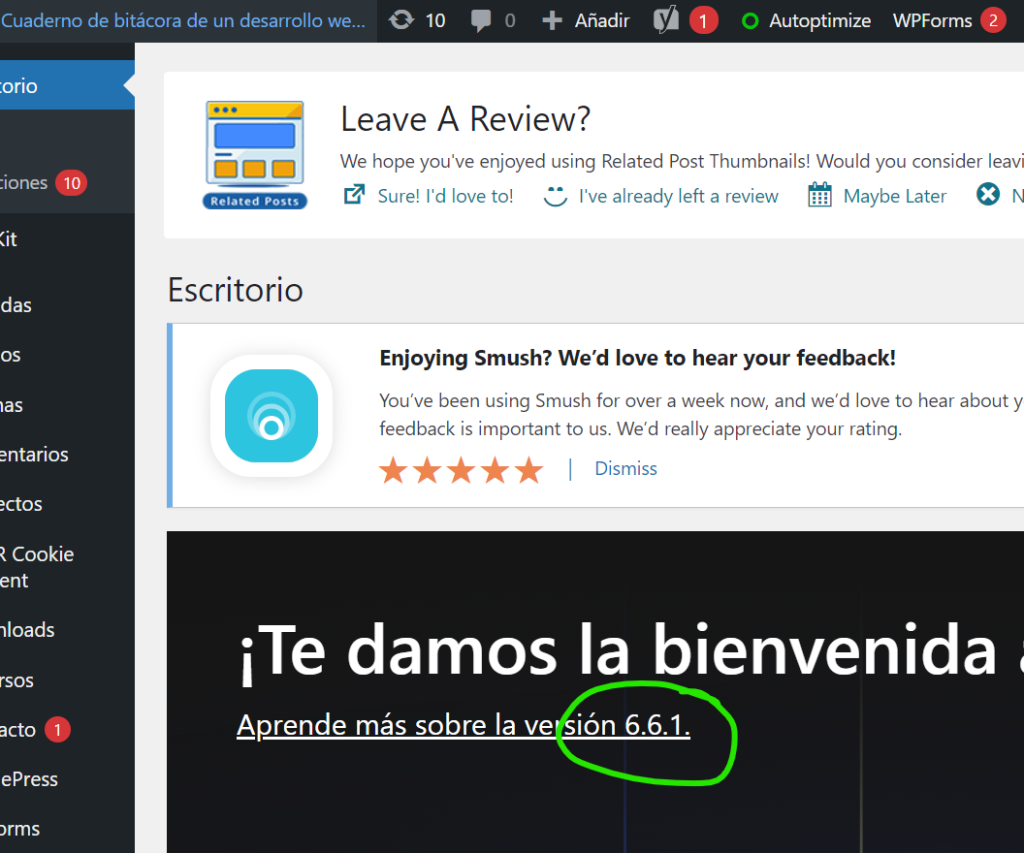
Task: Click Sure! I'd love to! link
Action: click(445, 196)
